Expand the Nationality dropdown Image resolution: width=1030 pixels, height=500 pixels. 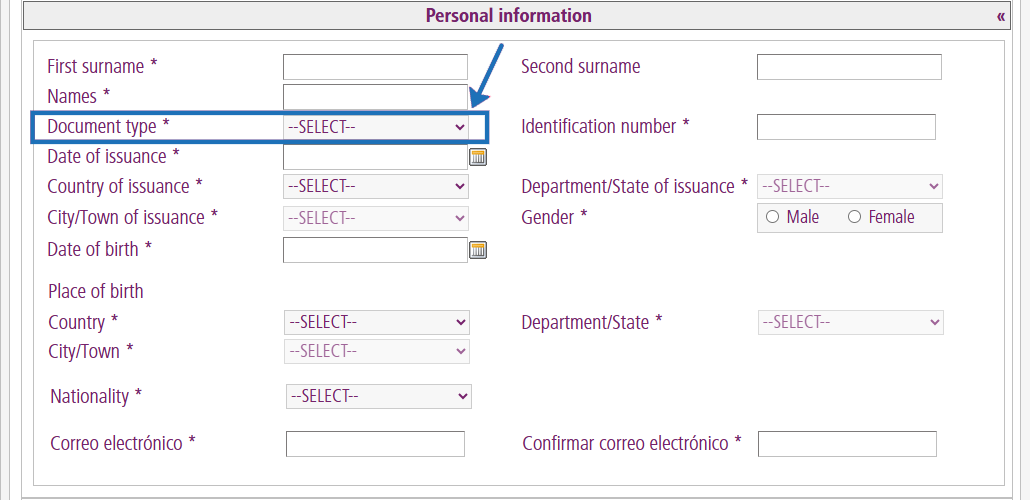pyautogui.click(x=378, y=396)
